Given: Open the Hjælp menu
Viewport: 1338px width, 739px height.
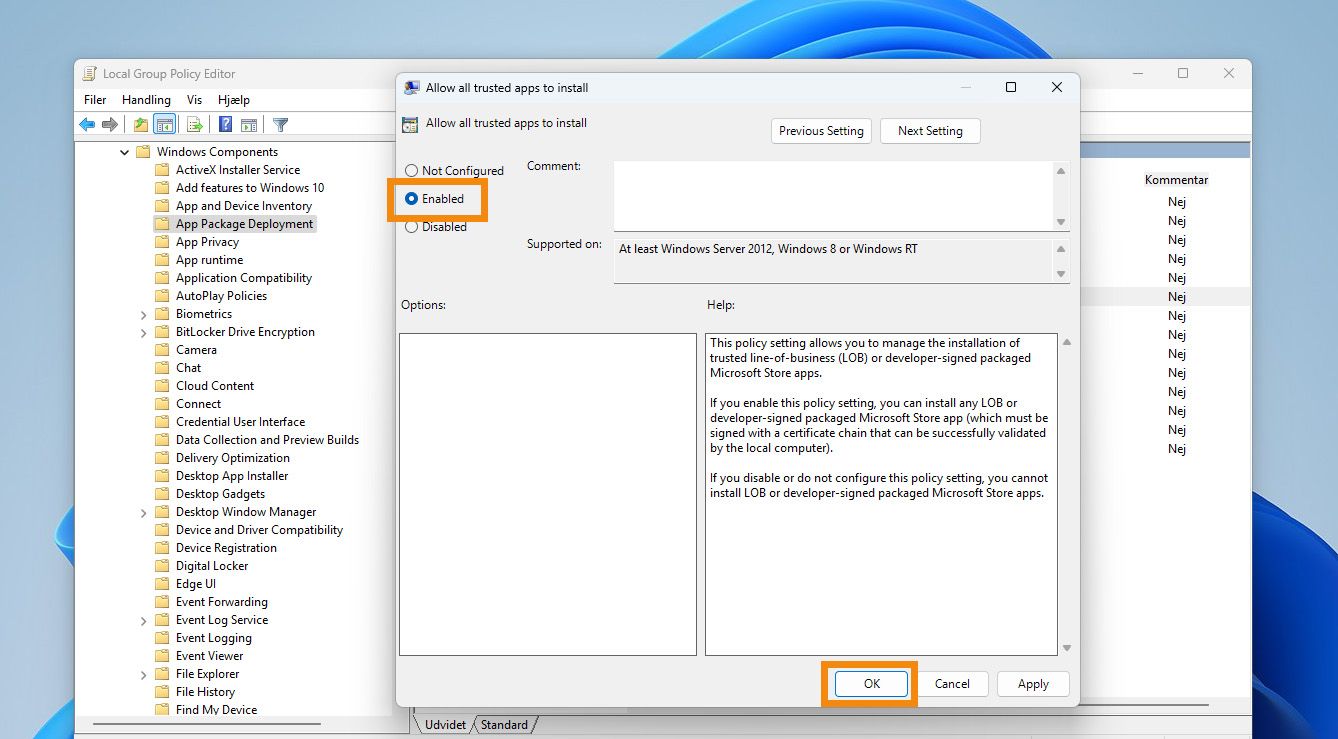Looking at the screenshot, I should click(x=233, y=100).
